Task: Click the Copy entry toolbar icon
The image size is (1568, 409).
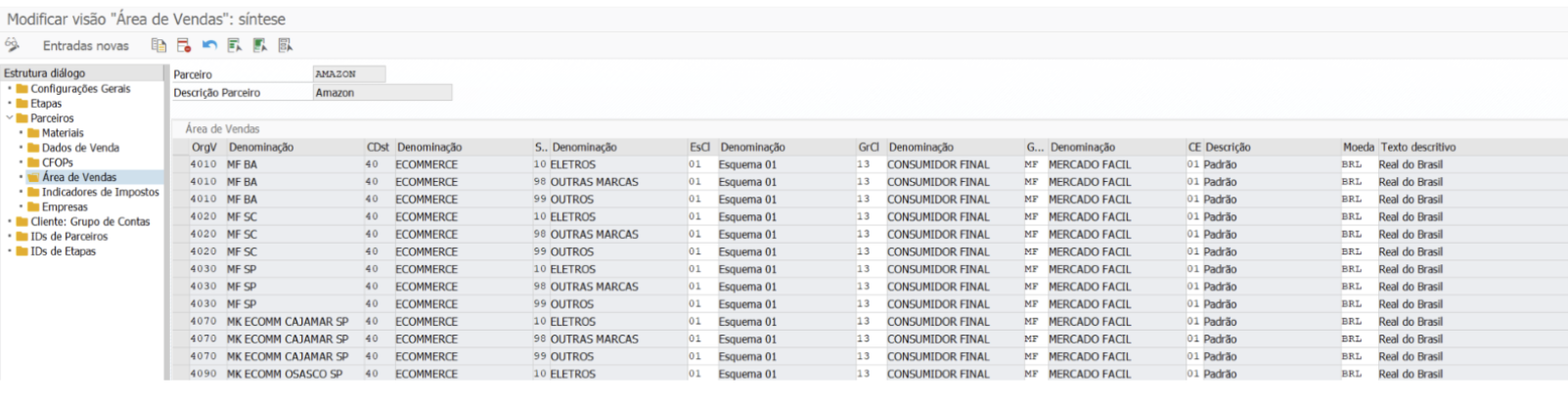Action: 158,45
